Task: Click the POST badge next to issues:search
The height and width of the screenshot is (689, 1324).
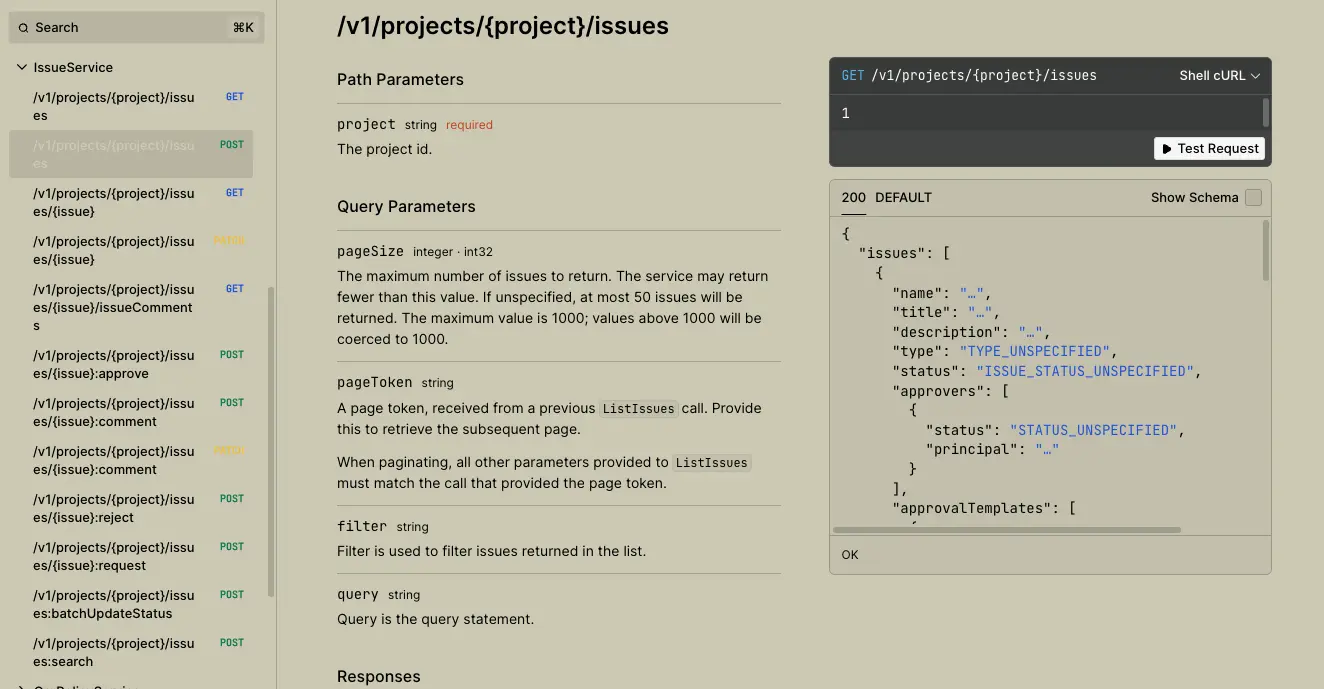Action: pyautogui.click(x=231, y=642)
